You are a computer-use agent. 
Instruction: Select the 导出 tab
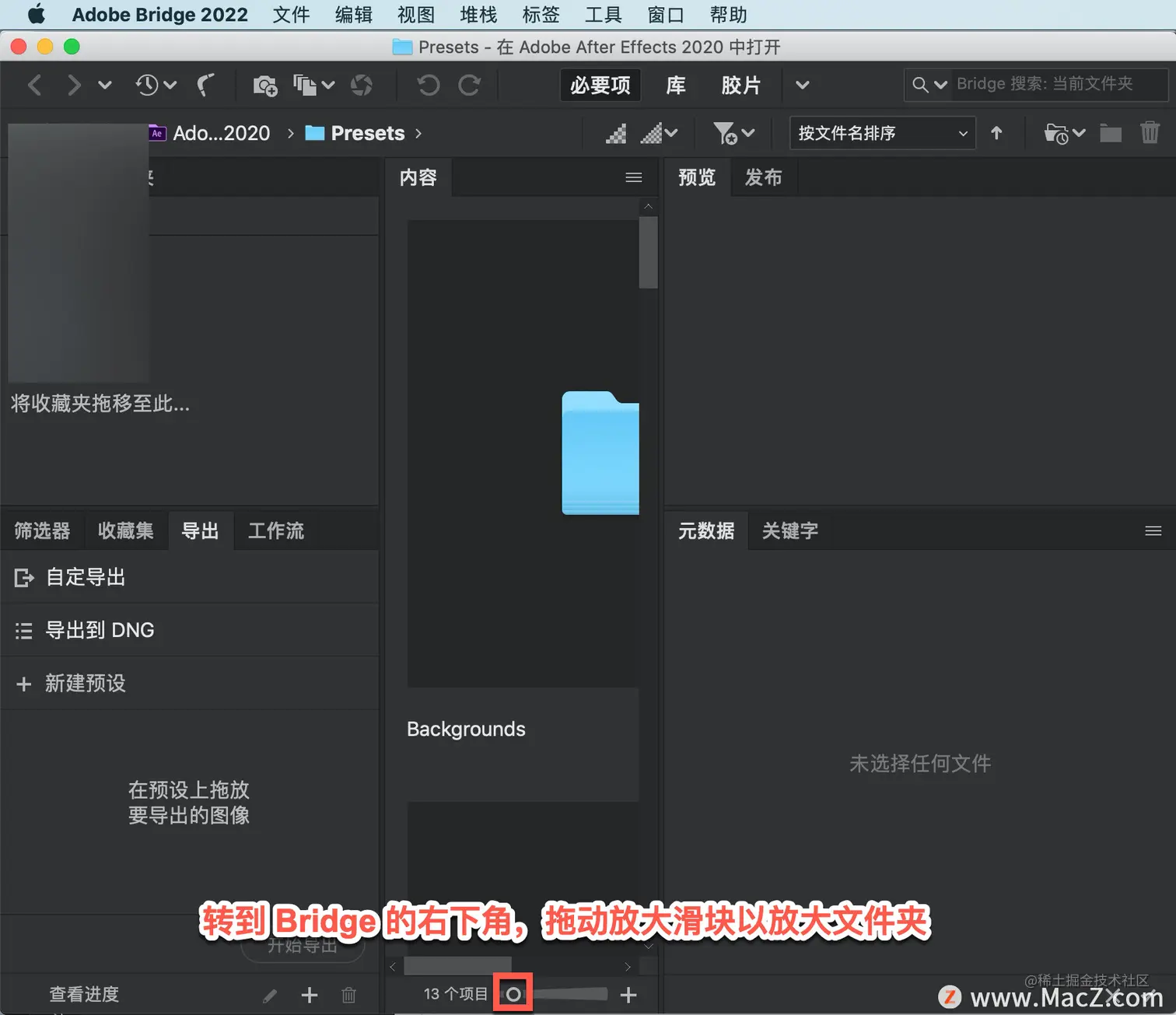(200, 530)
